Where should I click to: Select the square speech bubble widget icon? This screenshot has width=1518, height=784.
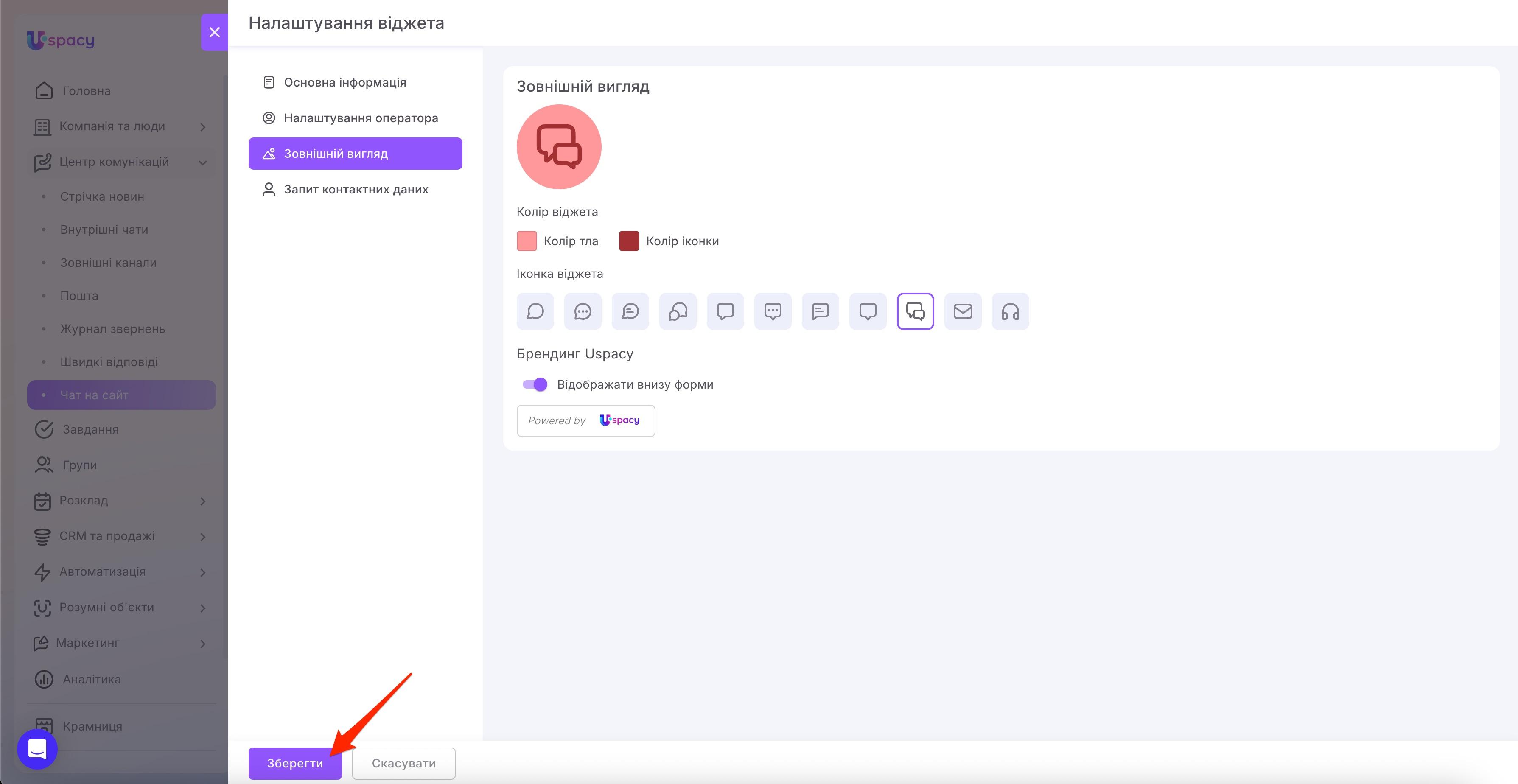click(725, 311)
